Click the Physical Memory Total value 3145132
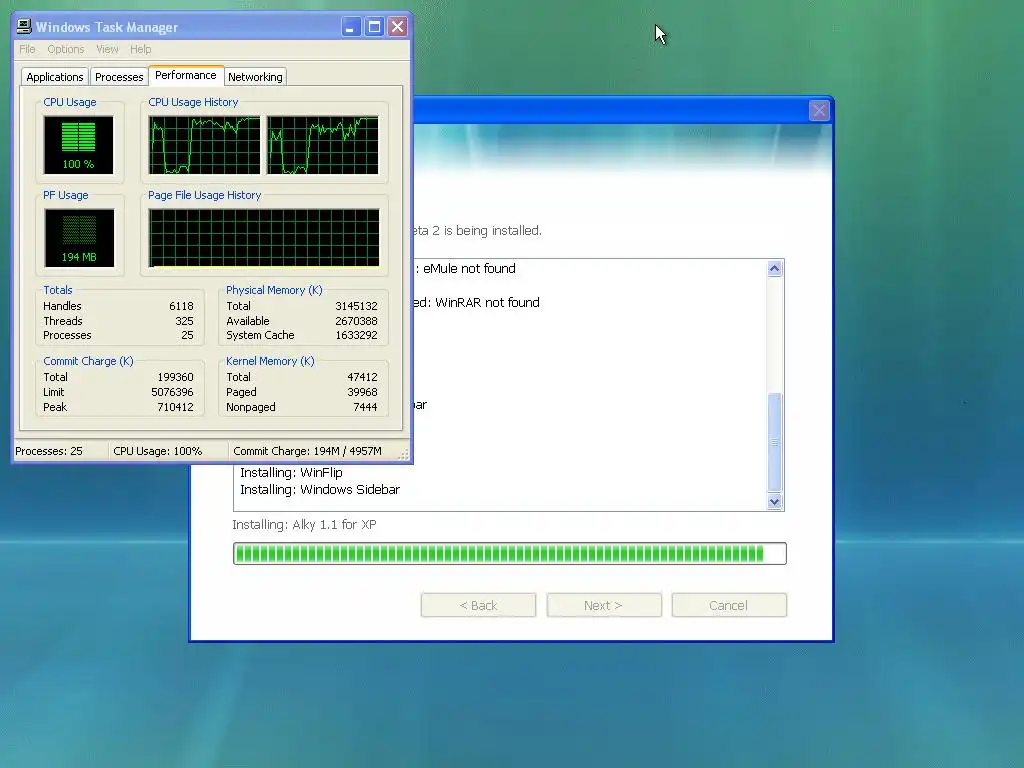This screenshot has height=768, width=1024. pyautogui.click(x=356, y=306)
